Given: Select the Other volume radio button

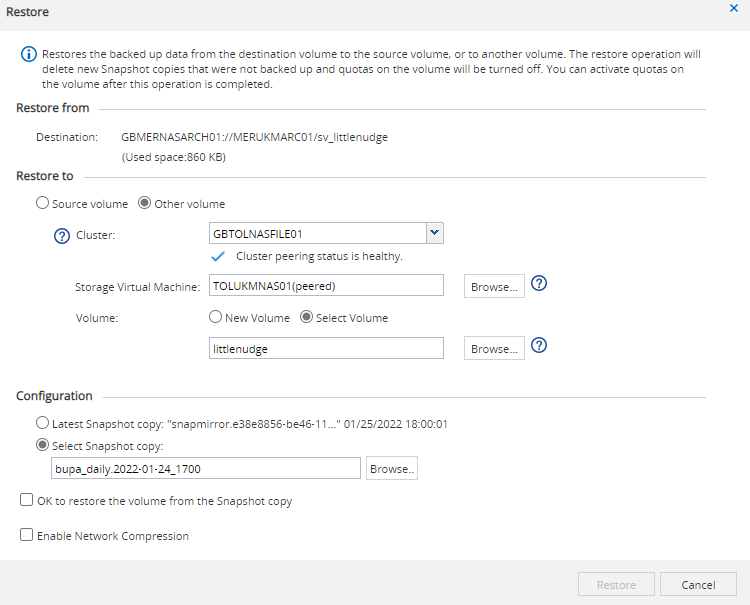Looking at the screenshot, I should (144, 203).
